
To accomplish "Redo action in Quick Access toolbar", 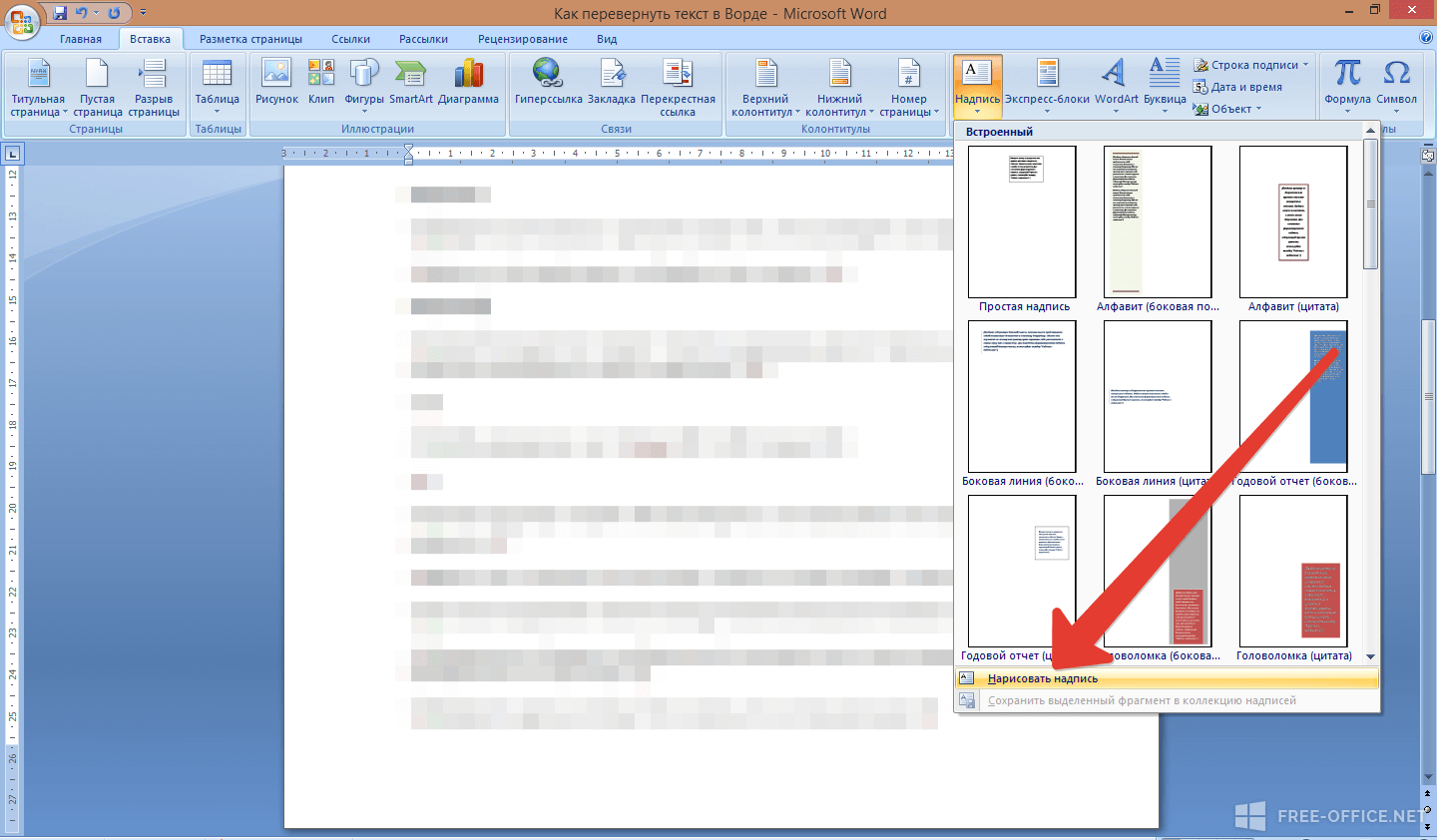I will 114,13.
